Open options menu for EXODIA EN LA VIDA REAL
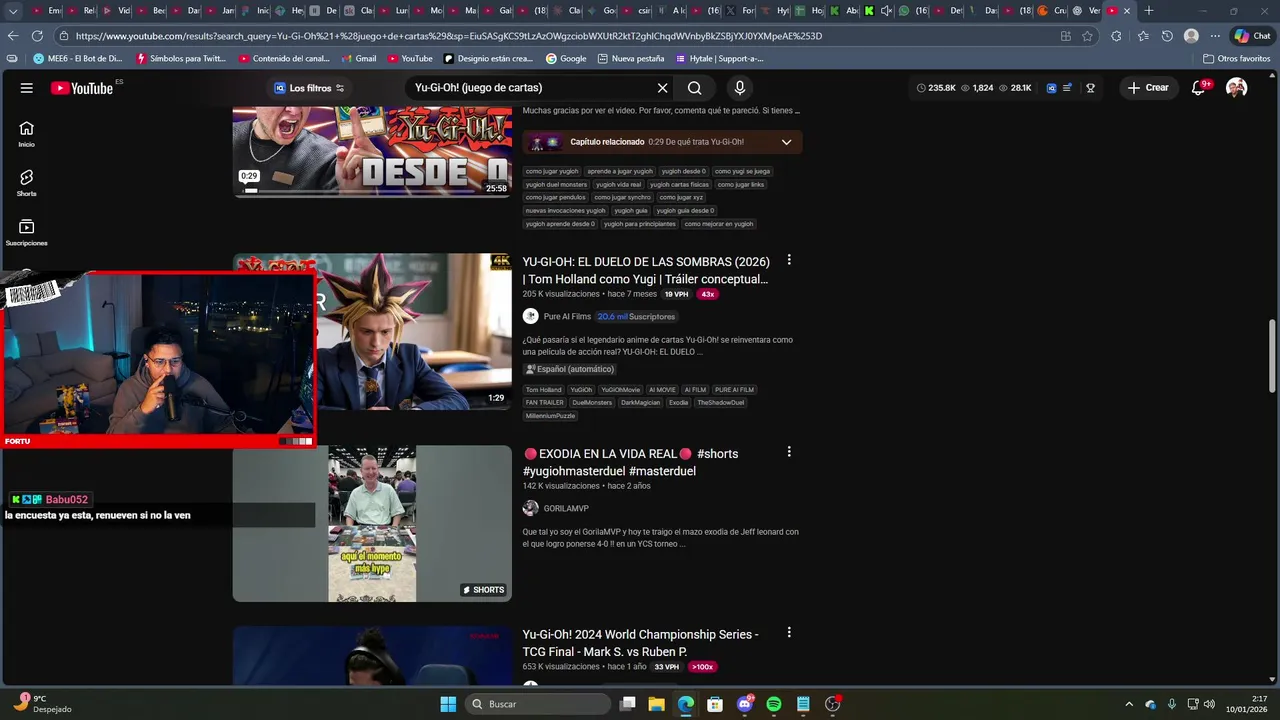Image resolution: width=1280 pixels, height=720 pixels. 789,452
